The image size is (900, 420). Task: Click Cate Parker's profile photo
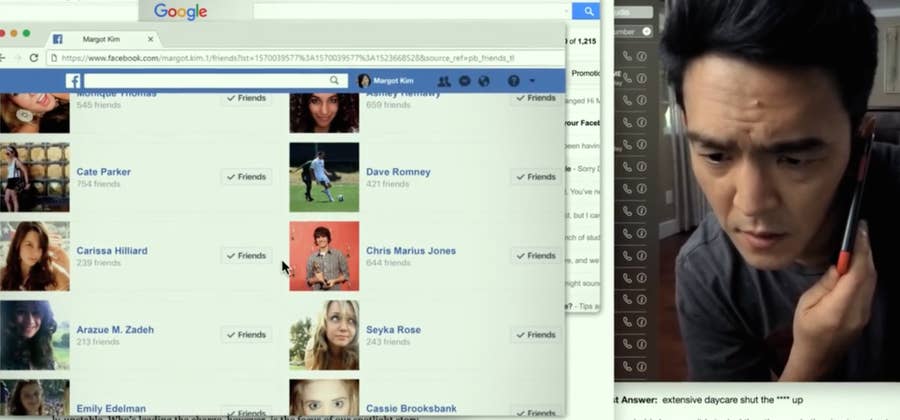(x=34, y=177)
